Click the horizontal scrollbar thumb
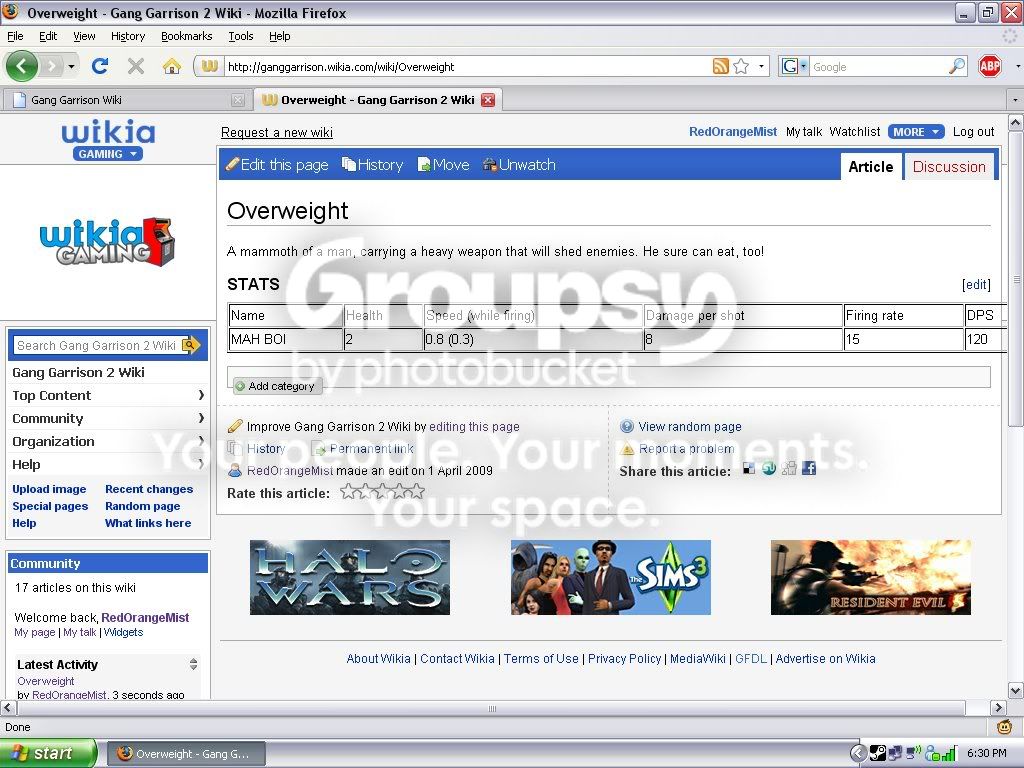The height and width of the screenshot is (768, 1024). (x=492, y=708)
